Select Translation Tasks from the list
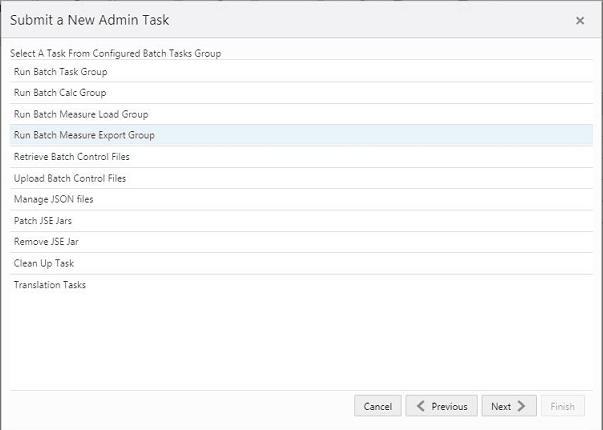This screenshot has height=430, width=603. (x=50, y=285)
